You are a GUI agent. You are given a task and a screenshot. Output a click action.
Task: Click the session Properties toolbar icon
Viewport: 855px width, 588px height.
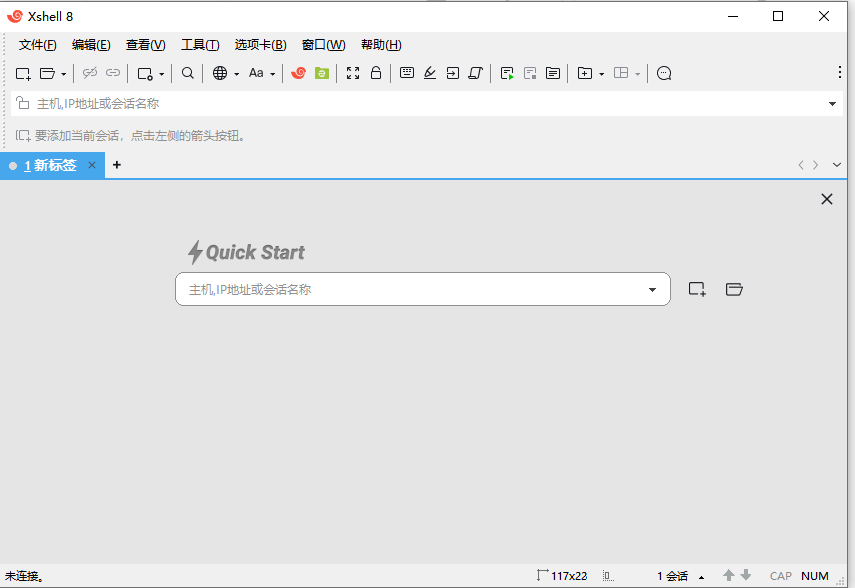click(145, 73)
